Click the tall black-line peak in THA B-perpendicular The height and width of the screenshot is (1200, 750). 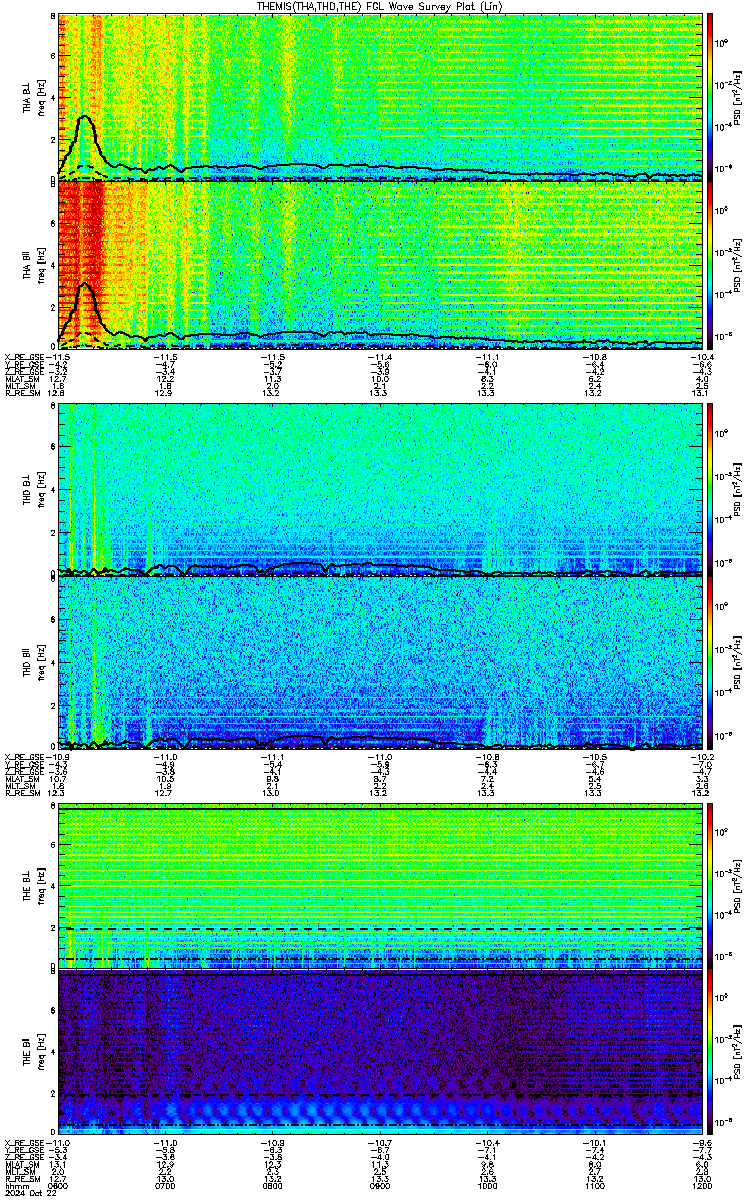[85, 118]
